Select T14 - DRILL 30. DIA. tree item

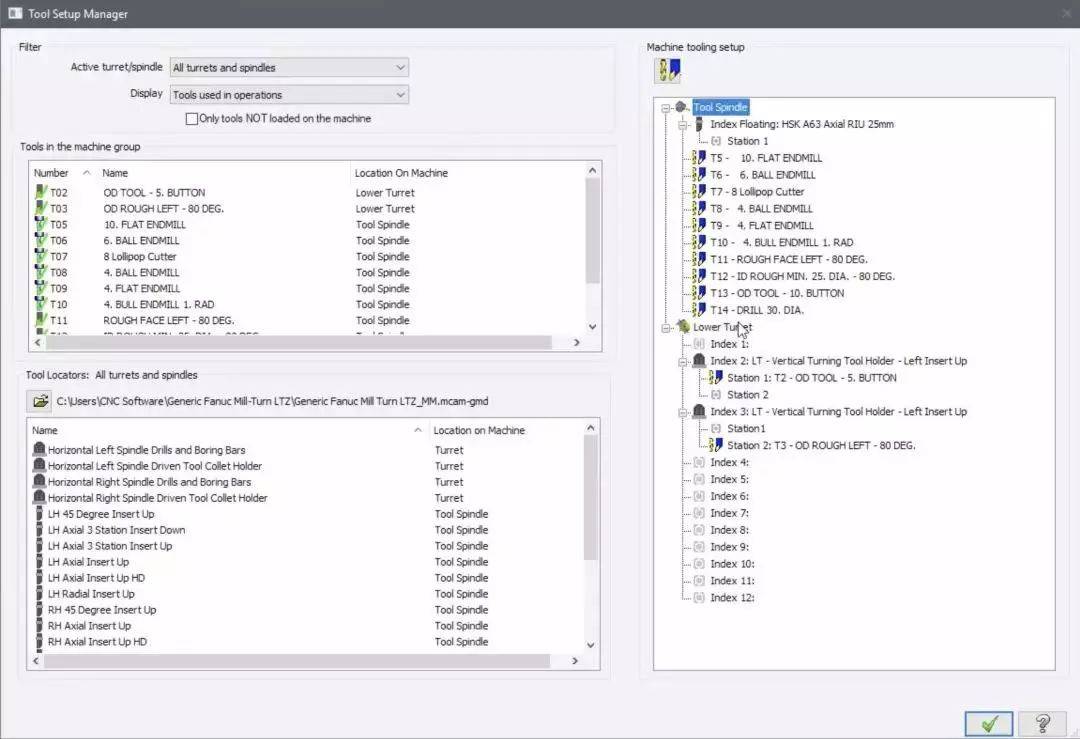(757, 310)
